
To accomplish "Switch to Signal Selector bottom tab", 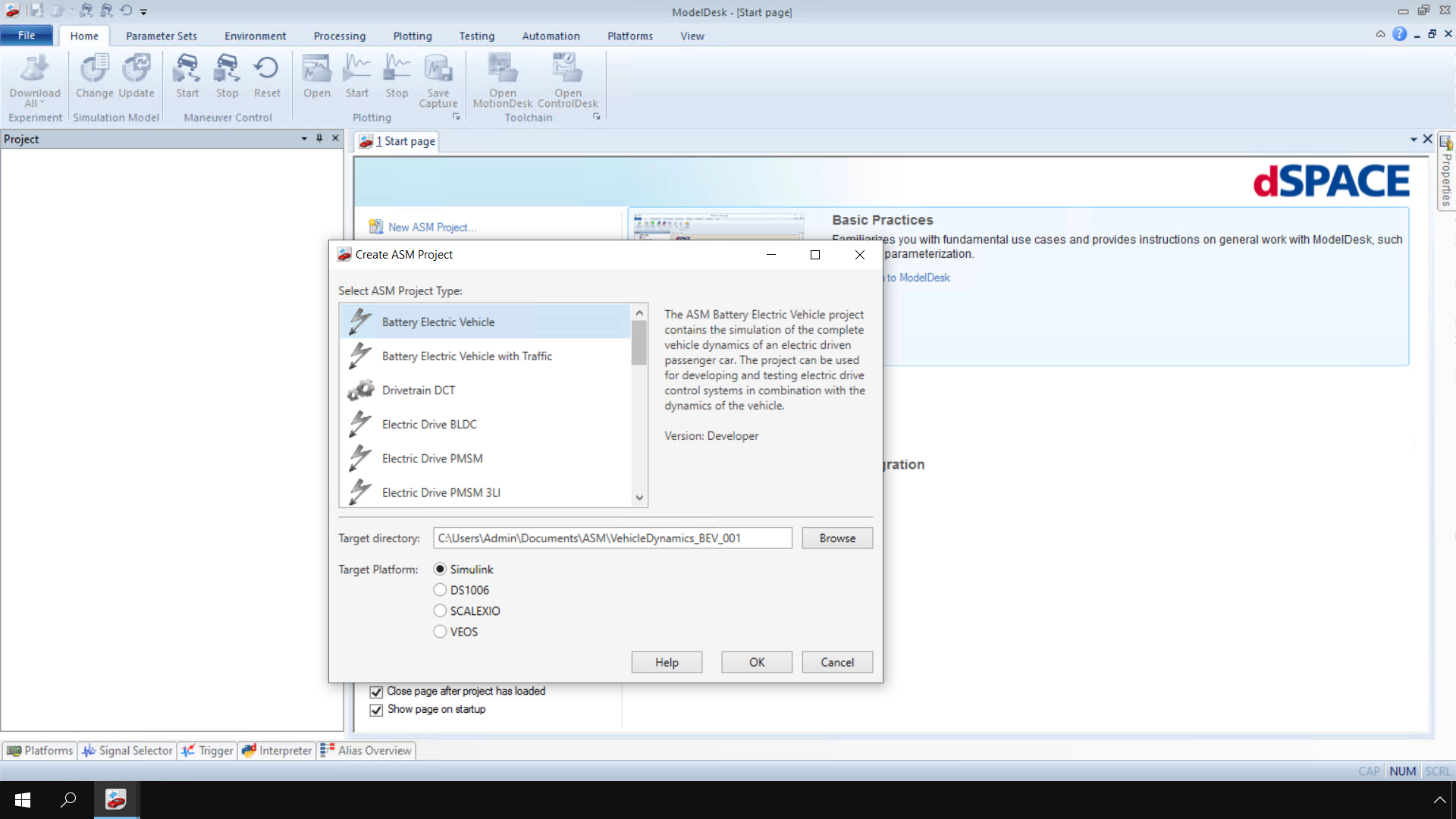I will pyautogui.click(x=128, y=751).
